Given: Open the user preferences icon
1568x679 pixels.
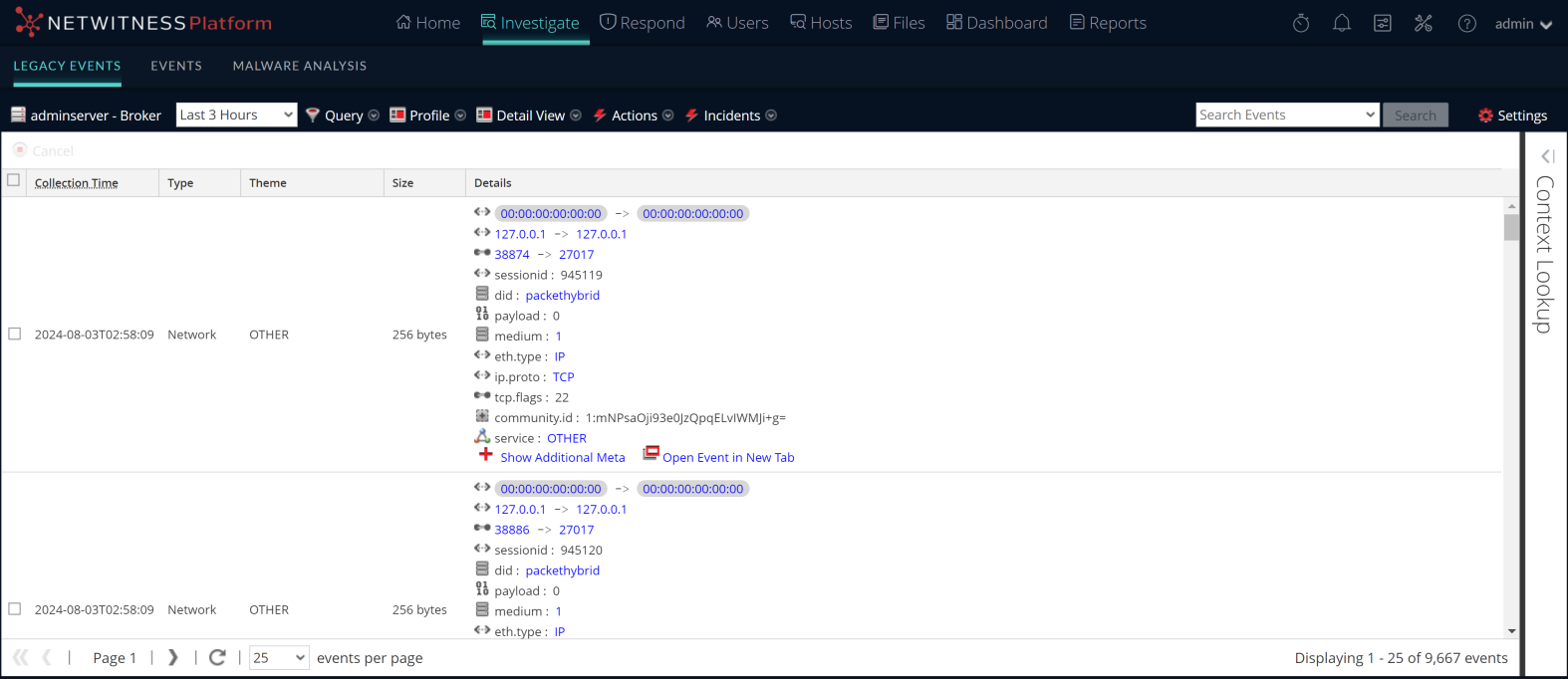Looking at the screenshot, I should coord(1383,23).
